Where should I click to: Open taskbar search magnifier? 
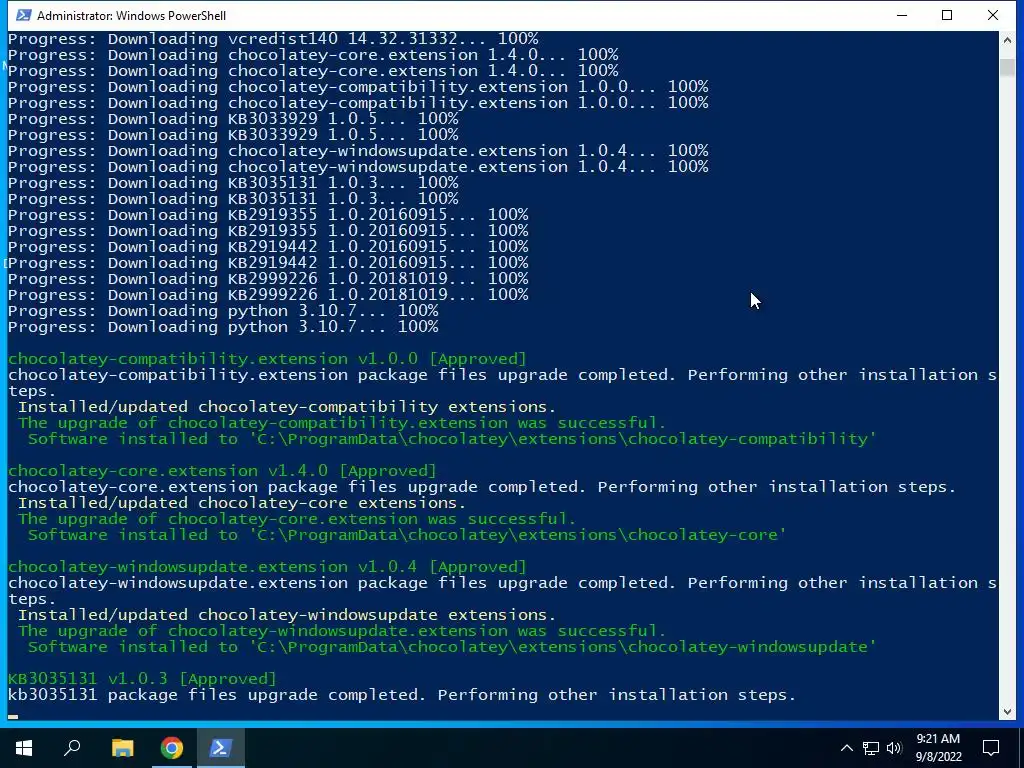pos(72,748)
